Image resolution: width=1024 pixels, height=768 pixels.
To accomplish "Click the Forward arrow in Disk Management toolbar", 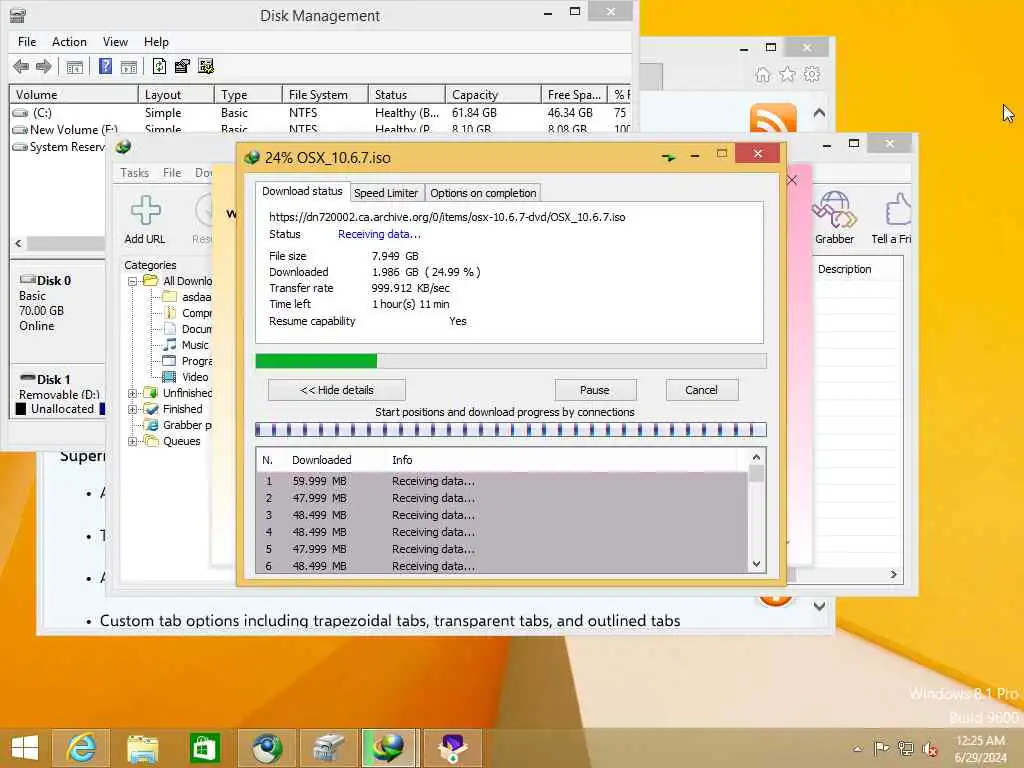I will [x=44, y=66].
